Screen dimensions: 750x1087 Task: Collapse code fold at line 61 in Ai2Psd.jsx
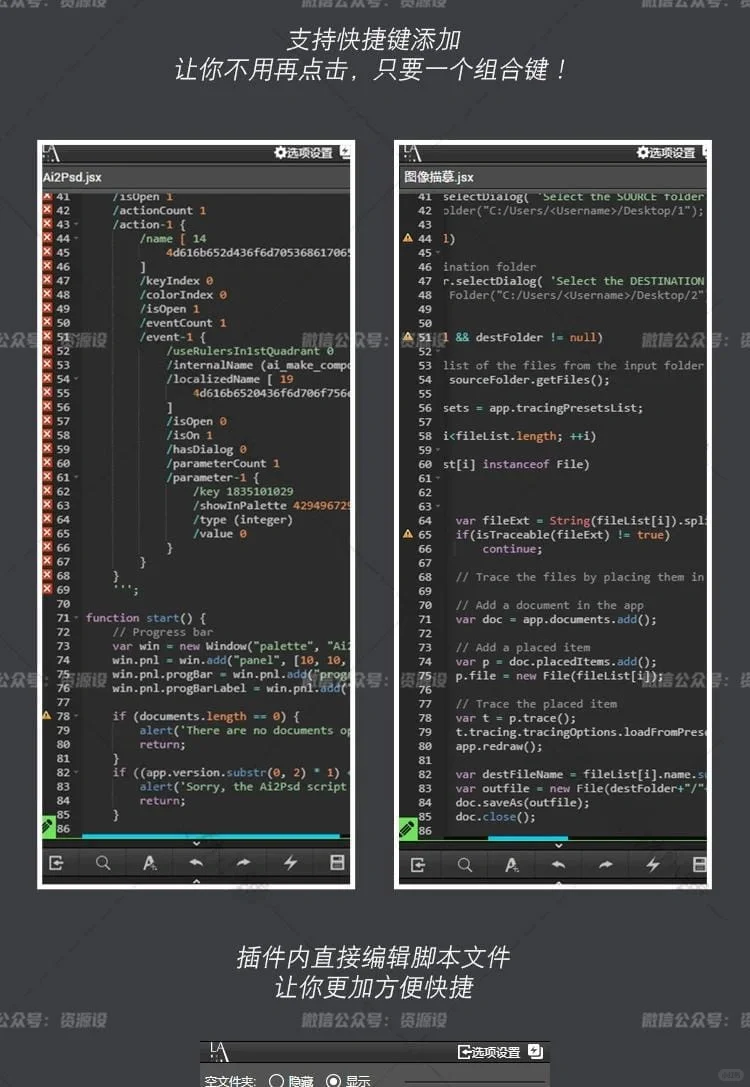pyautogui.click(x=76, y=478)
